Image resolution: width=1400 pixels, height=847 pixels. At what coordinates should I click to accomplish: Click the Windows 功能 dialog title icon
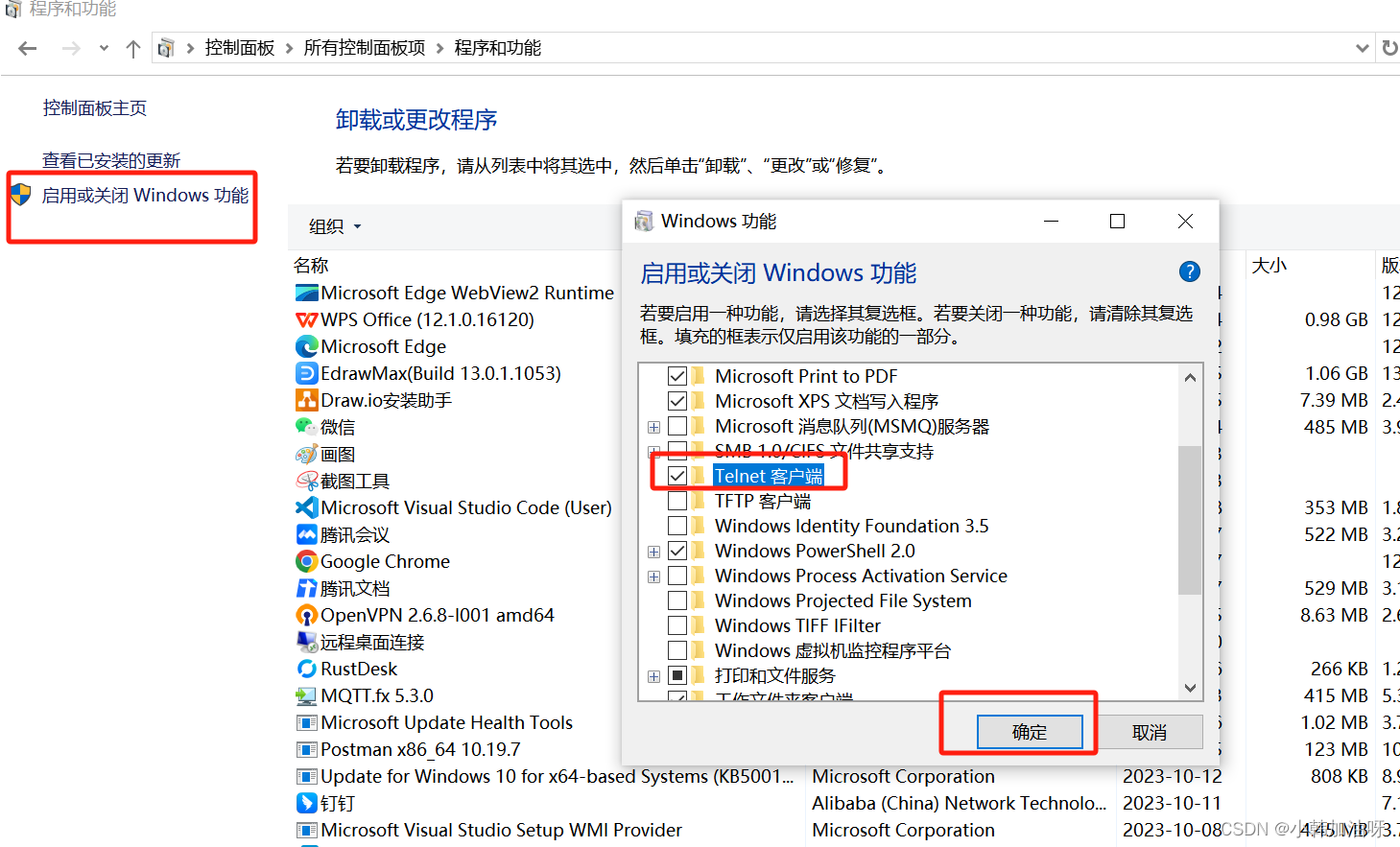coord(644,222)
